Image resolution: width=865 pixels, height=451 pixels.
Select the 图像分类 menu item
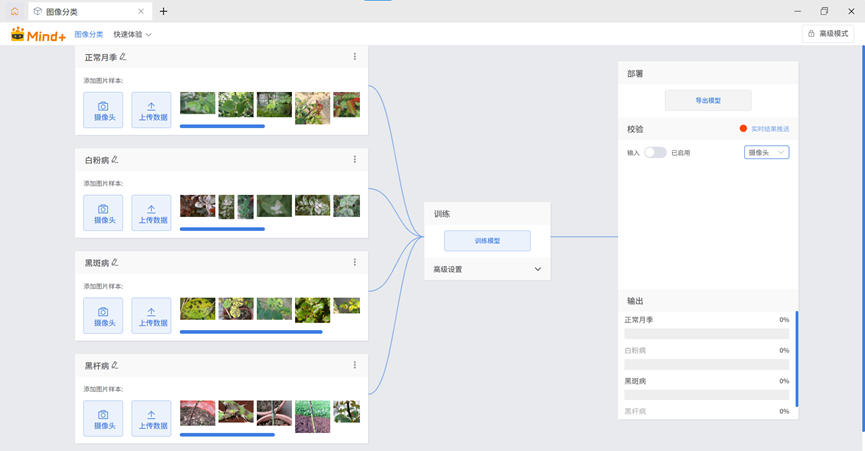[x=89, y=34]
